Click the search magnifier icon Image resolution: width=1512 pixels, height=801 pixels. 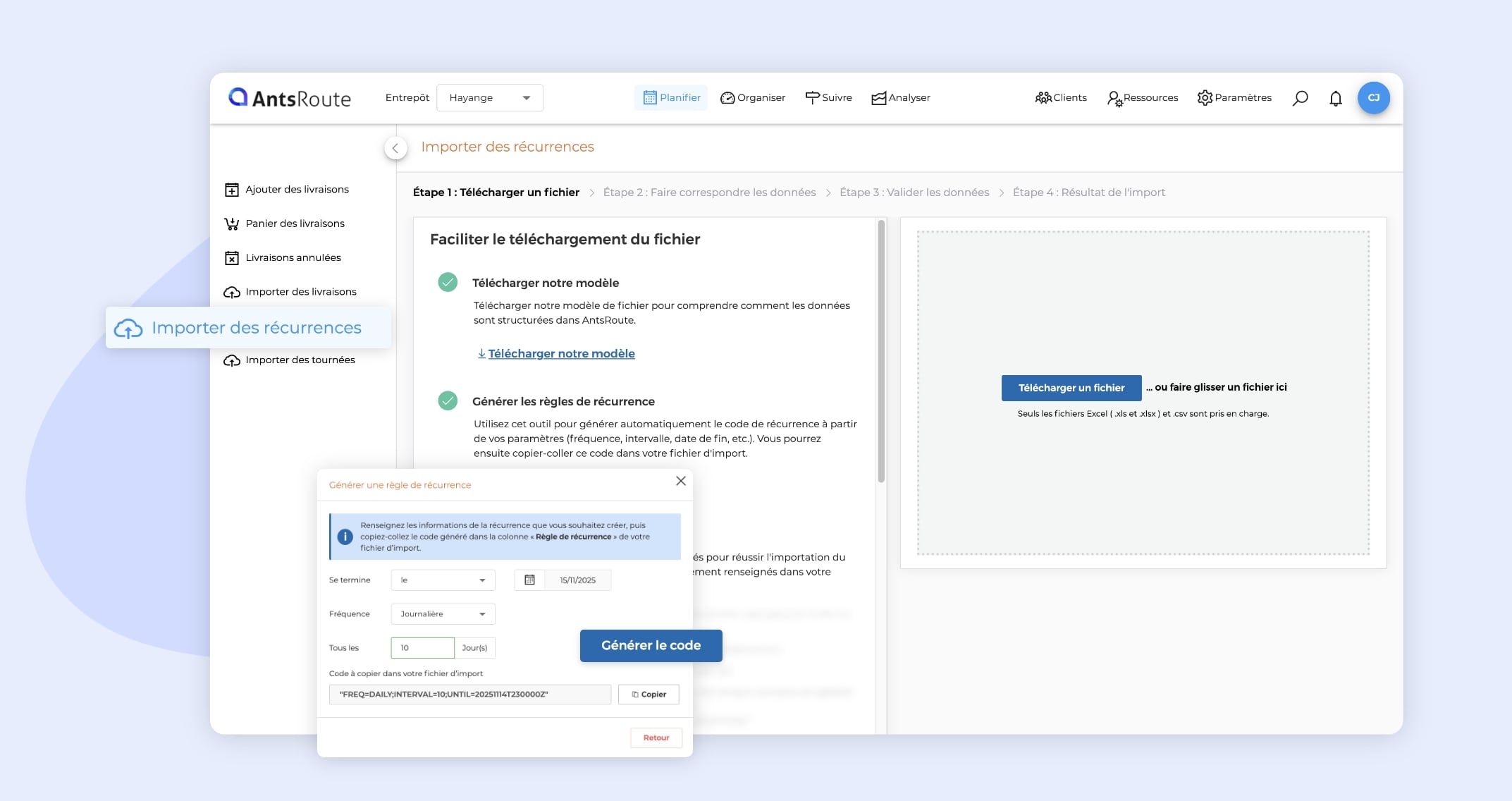pyautogui.click(x=1300, y=98)
